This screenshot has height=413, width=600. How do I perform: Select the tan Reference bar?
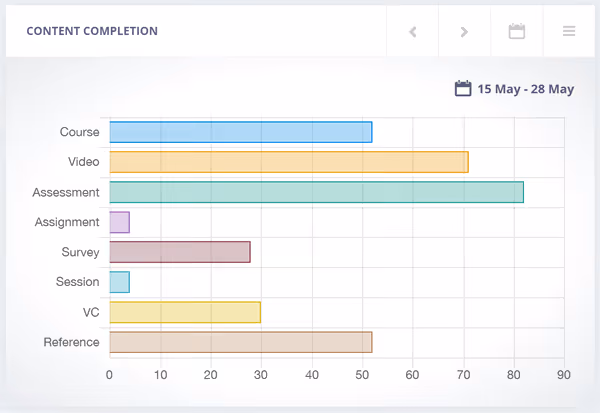click(x=241, y=342)
